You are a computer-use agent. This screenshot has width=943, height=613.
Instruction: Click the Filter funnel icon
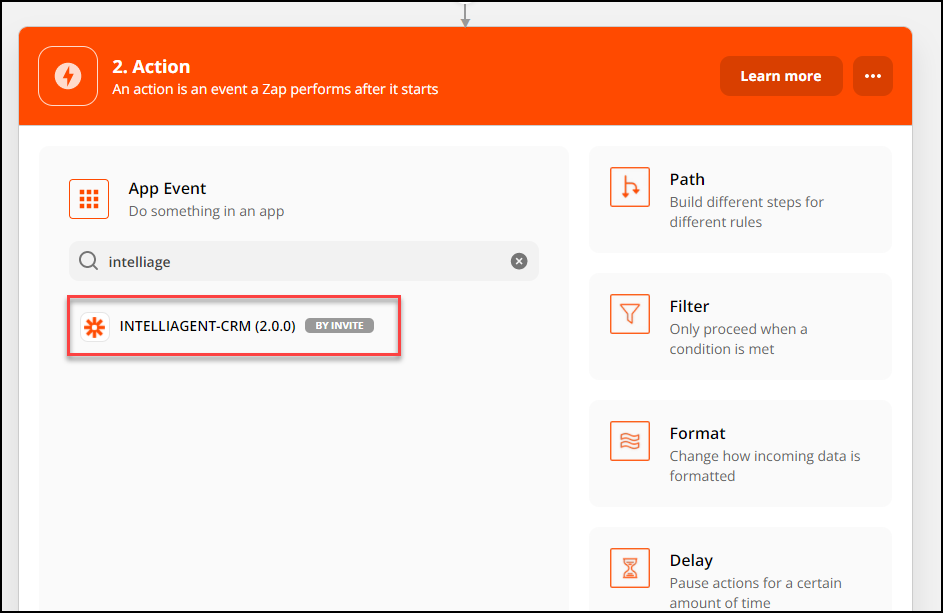pos(630,314)
